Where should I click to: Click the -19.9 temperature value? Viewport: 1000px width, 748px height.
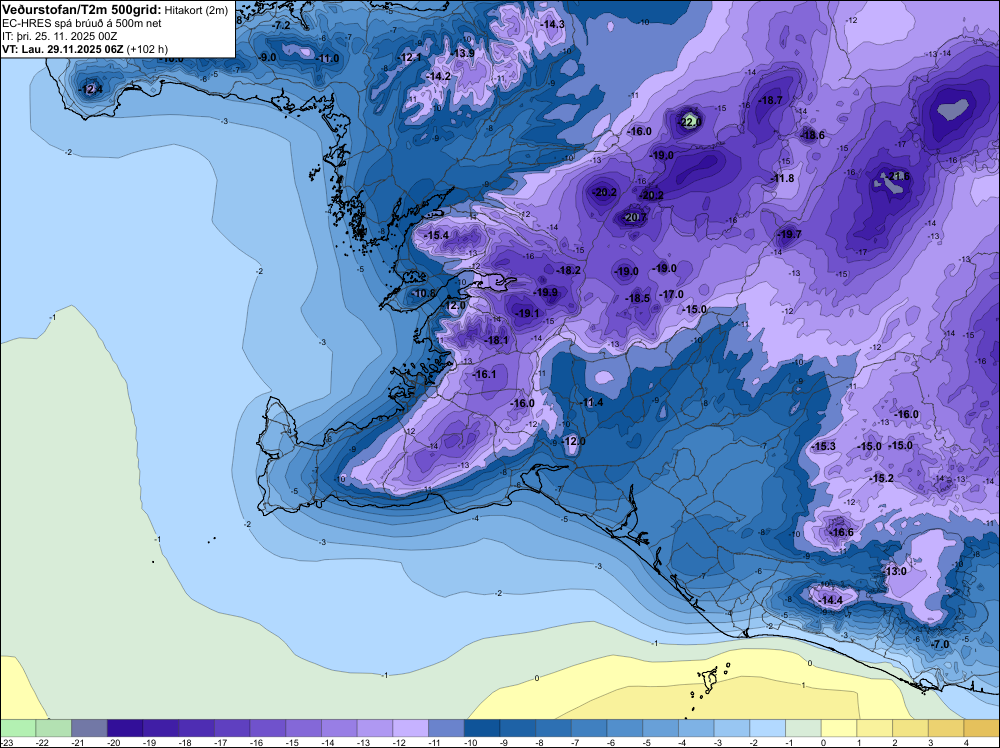tap(545, 292)
